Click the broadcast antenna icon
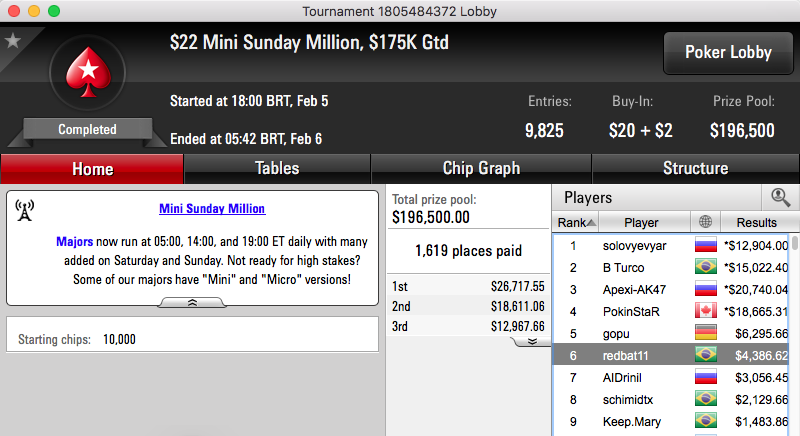800x436 pixels. coord(24,210)
